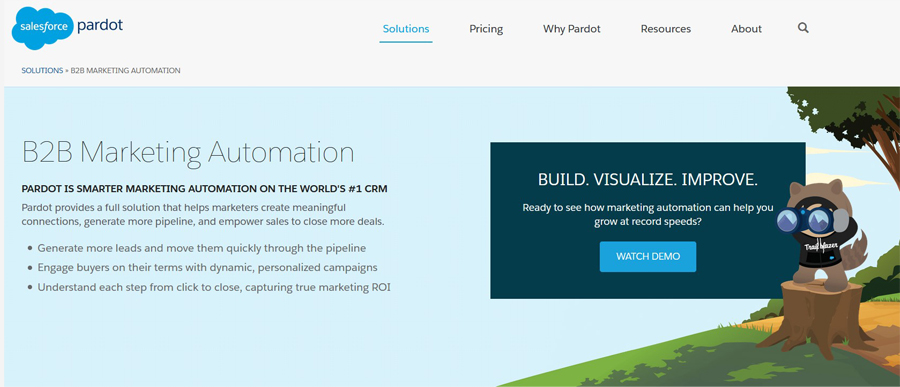Click the pardot wordmark in header

100,26
